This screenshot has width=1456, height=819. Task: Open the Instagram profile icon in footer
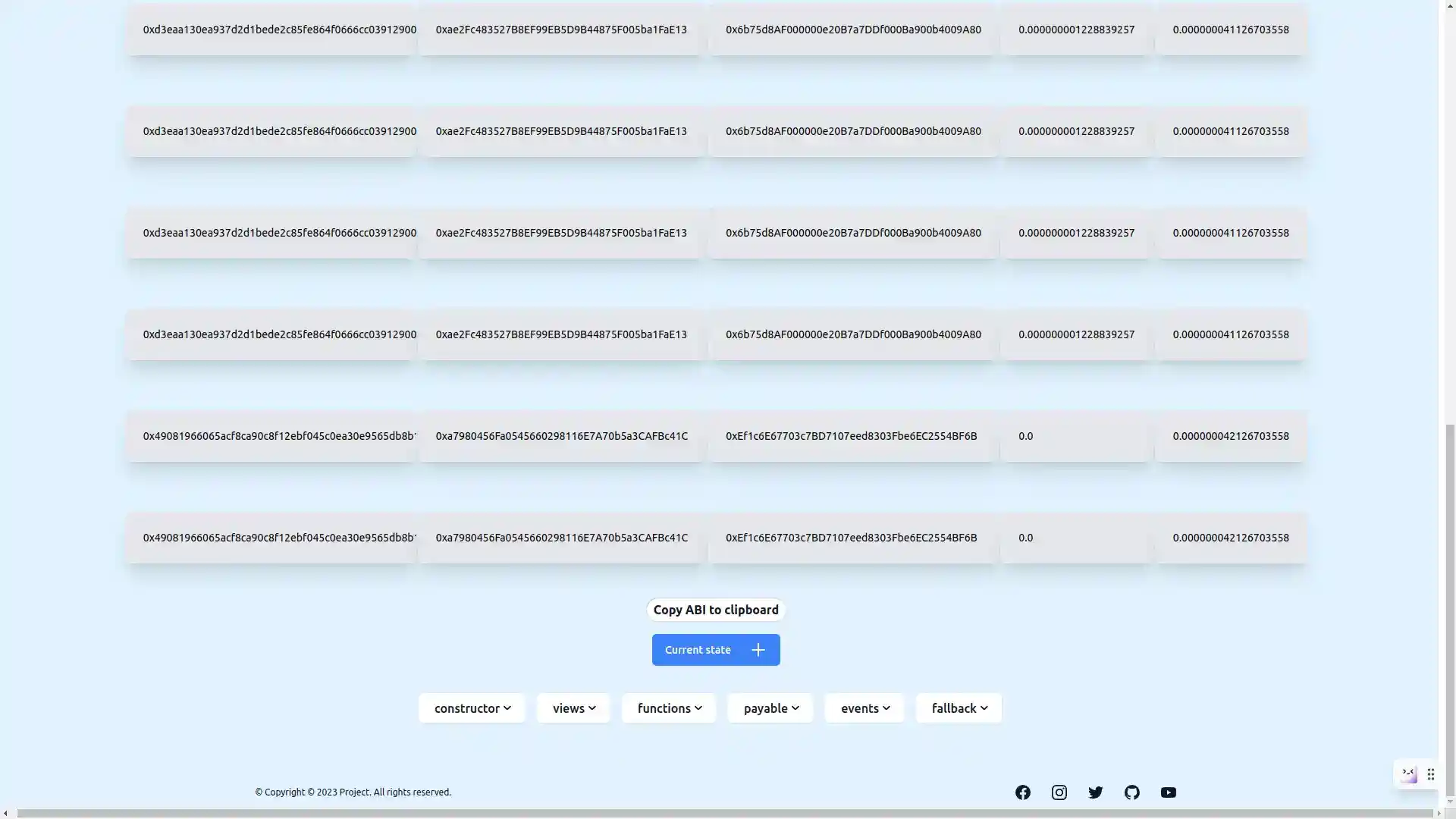(1059, 792)
